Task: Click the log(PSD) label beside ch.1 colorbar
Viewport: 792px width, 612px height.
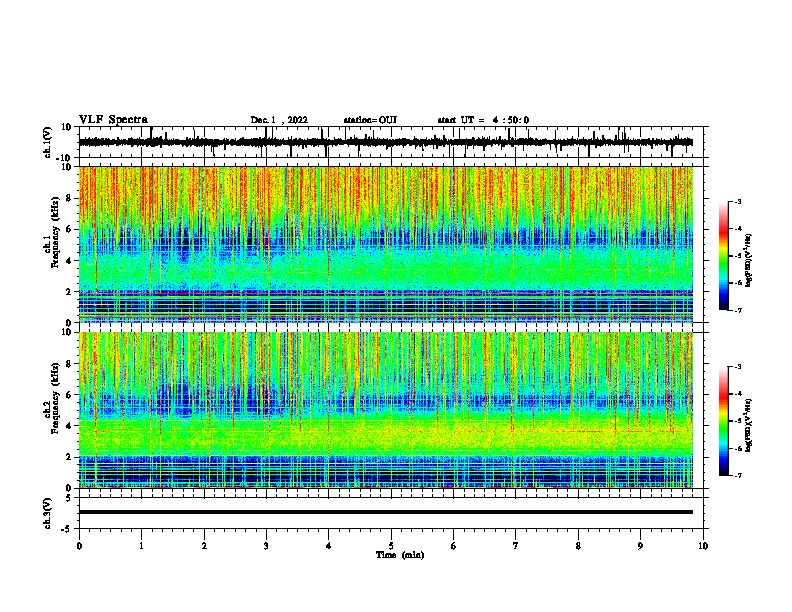Action: pos(748,261)
